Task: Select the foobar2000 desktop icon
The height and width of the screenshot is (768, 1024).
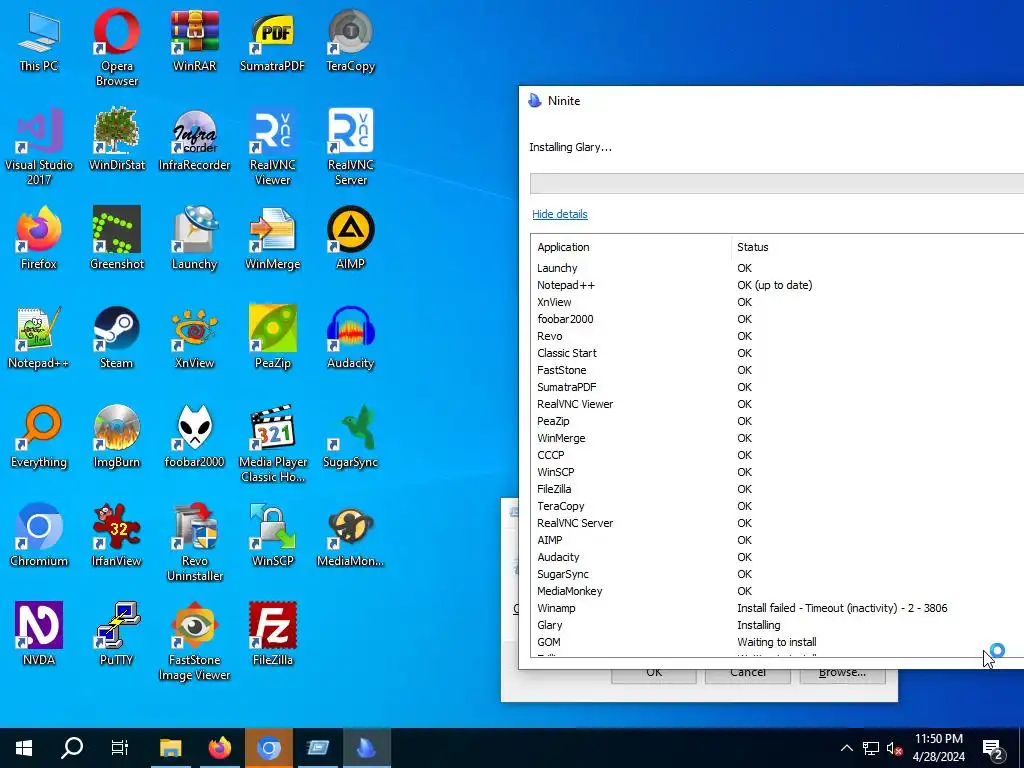Action: (195, 436)
